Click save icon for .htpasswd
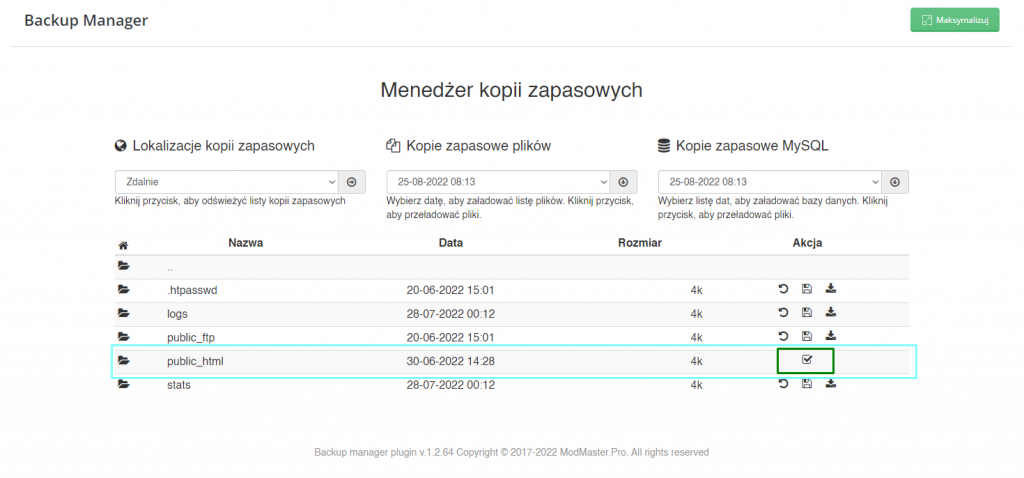Viewport: 1024px width, 478px height. 807,289
